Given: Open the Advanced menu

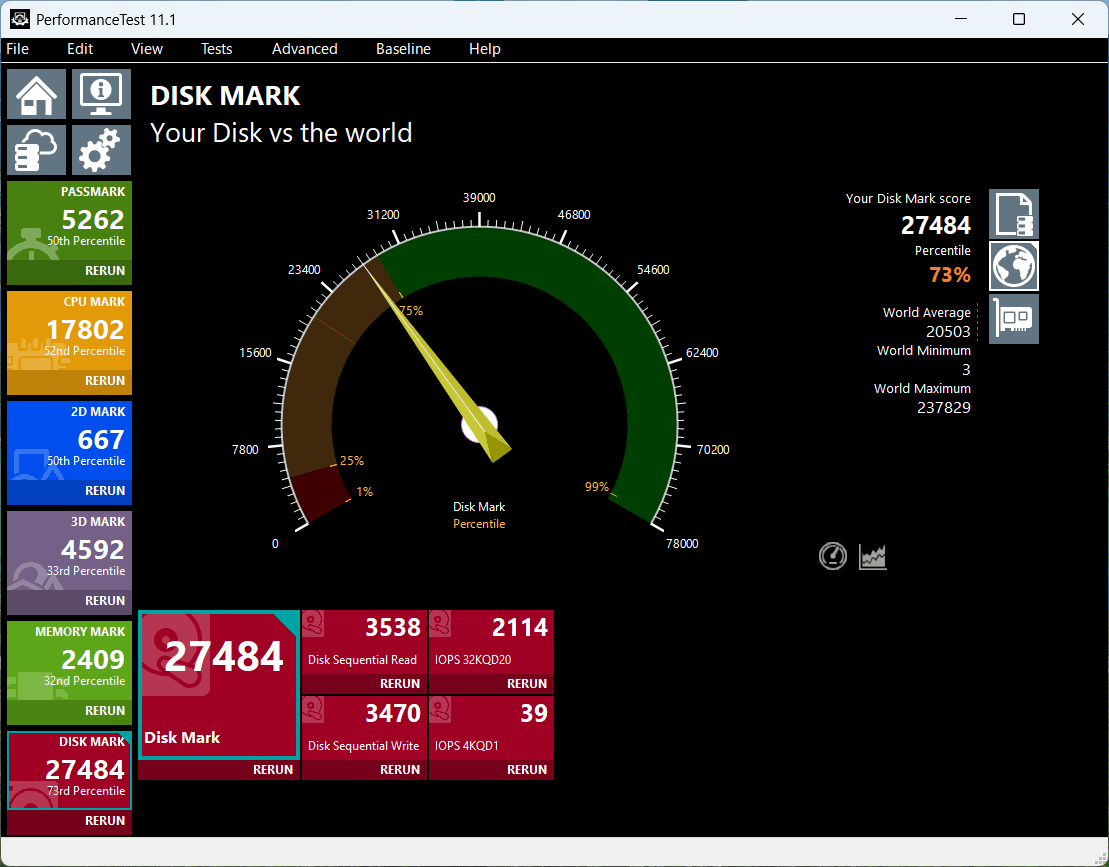Looking at the screenshot, I should click(x=305, y=49).
